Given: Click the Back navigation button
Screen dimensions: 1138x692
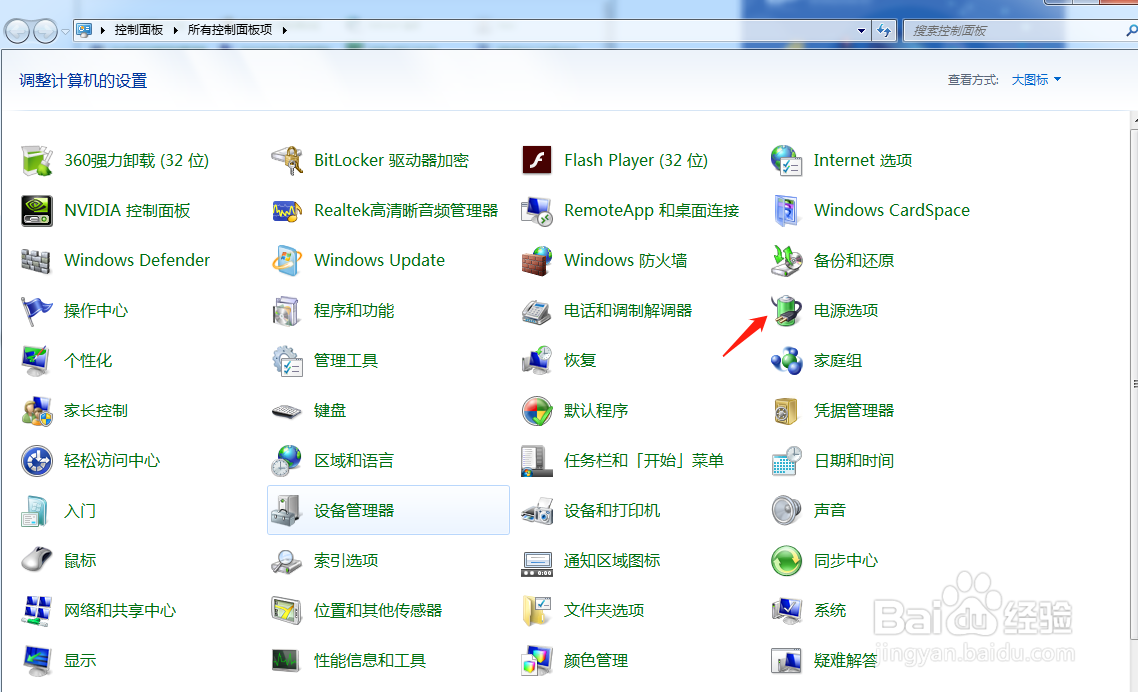Looking at the screenshot, I should 17,31.
